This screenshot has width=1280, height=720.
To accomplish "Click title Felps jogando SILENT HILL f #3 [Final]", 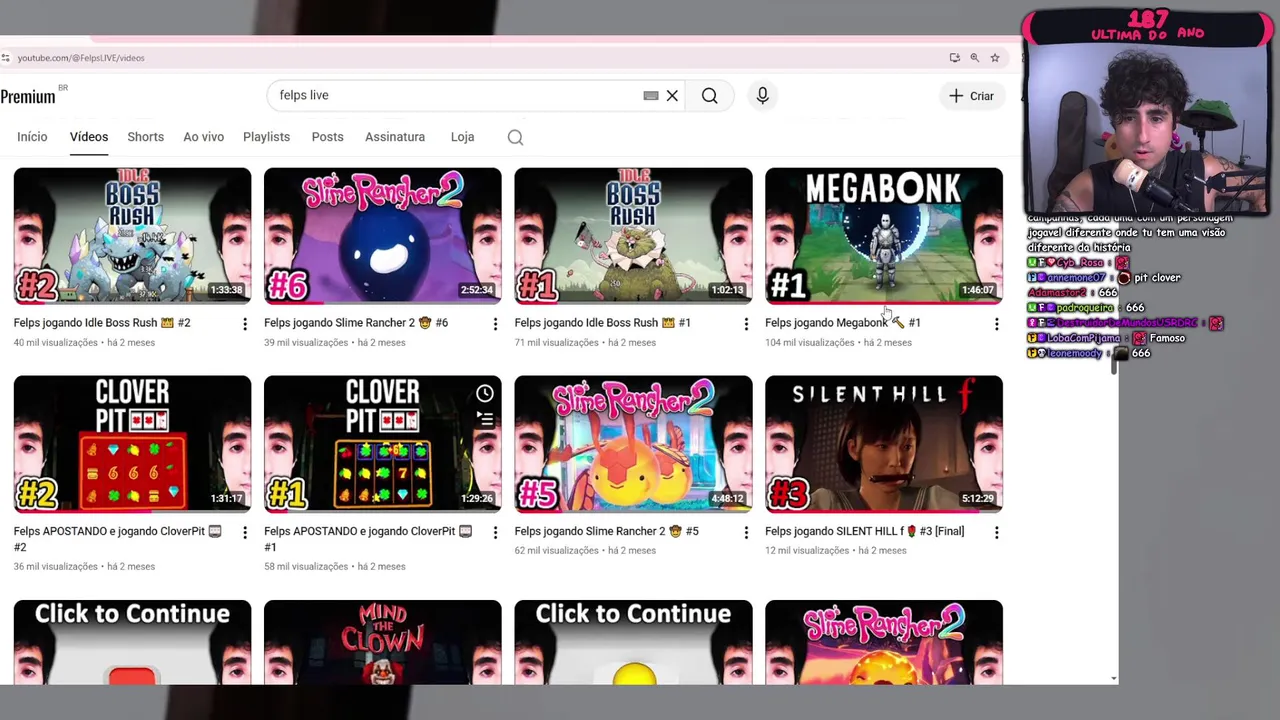I will 865,531.
